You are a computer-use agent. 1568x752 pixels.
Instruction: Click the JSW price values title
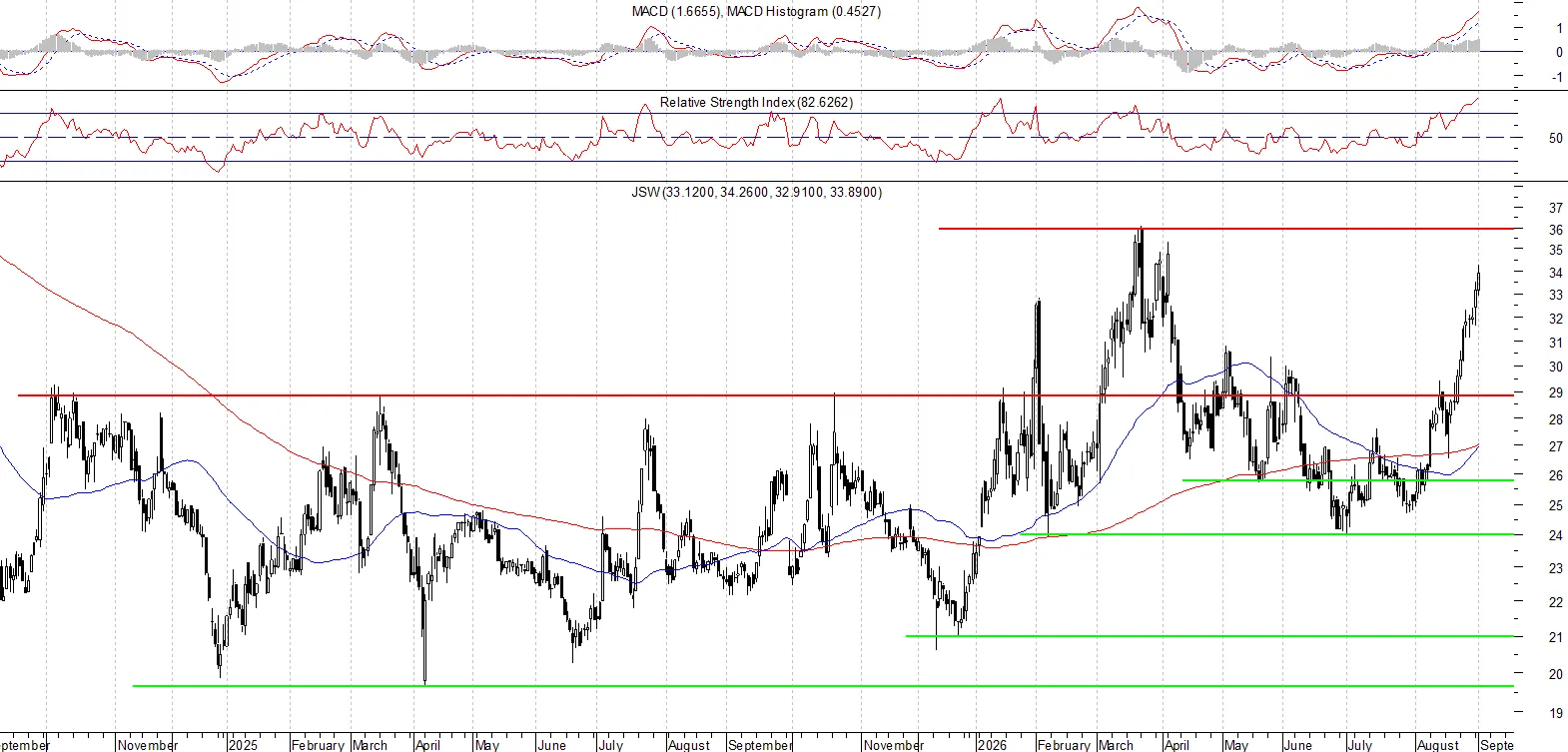[756, 192]
